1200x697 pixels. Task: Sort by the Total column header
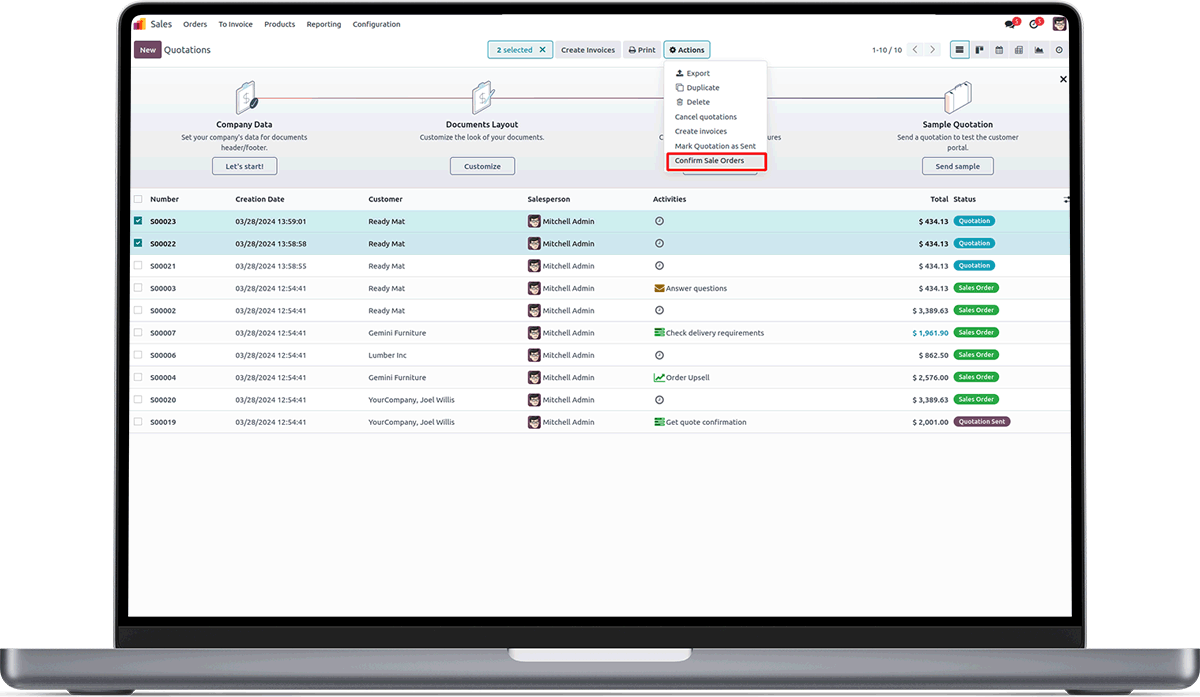(x=939, y=199)
